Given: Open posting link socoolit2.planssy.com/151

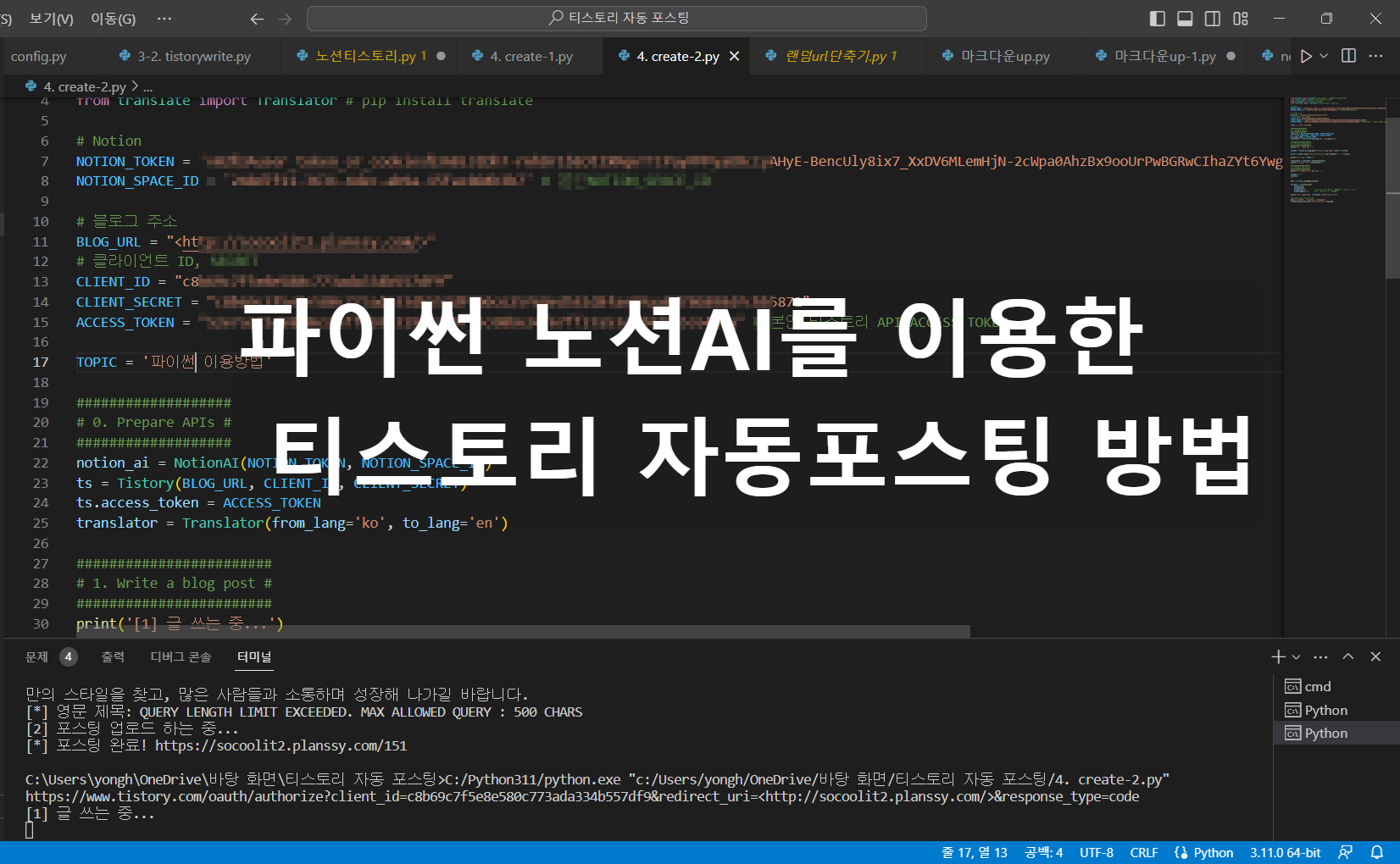Looking at the screenshot, I should click(x=281, y=745).
